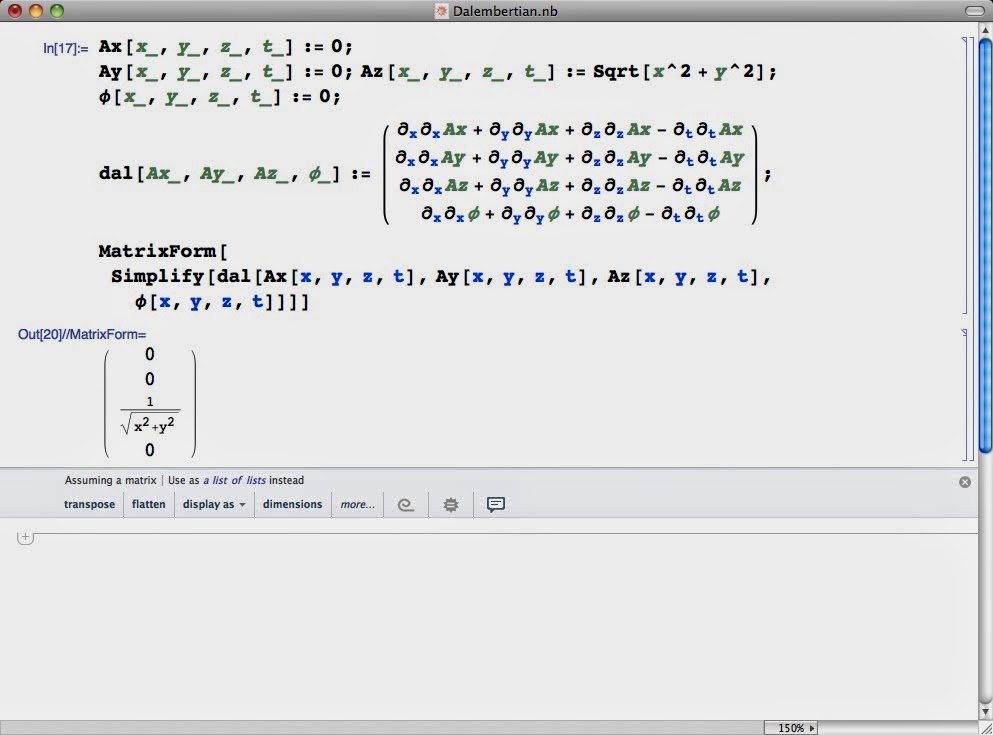Open the 'display as' dropdown
The width and height of the screenshot is (993, 735).
213,504
